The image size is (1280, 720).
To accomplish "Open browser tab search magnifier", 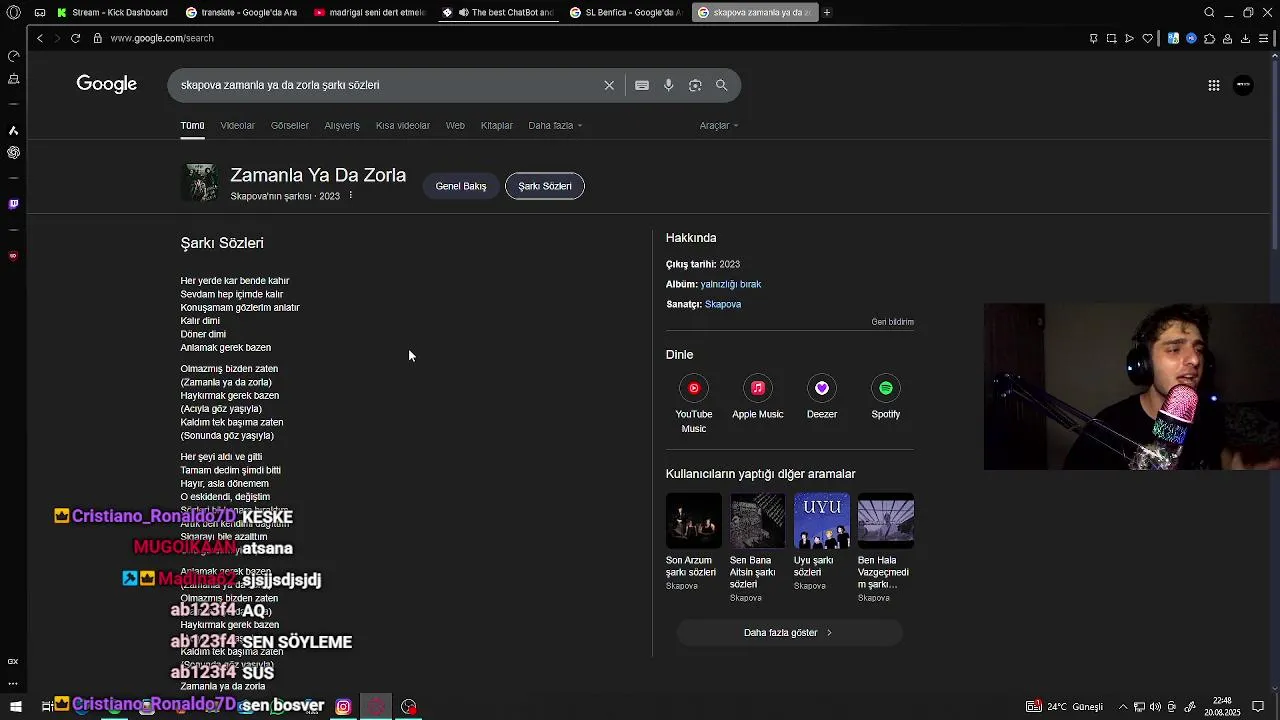I will 1209,12.
